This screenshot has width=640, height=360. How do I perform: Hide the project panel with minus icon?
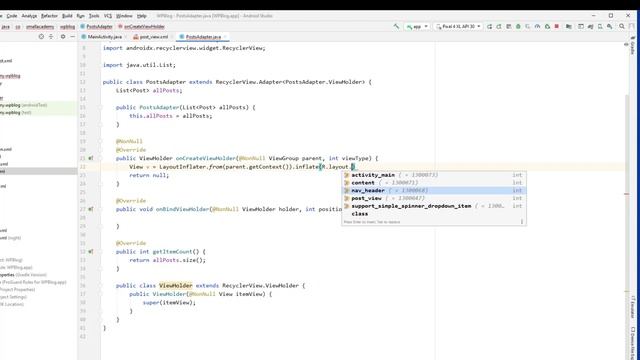pyautogui.click(x=72, y=37)
